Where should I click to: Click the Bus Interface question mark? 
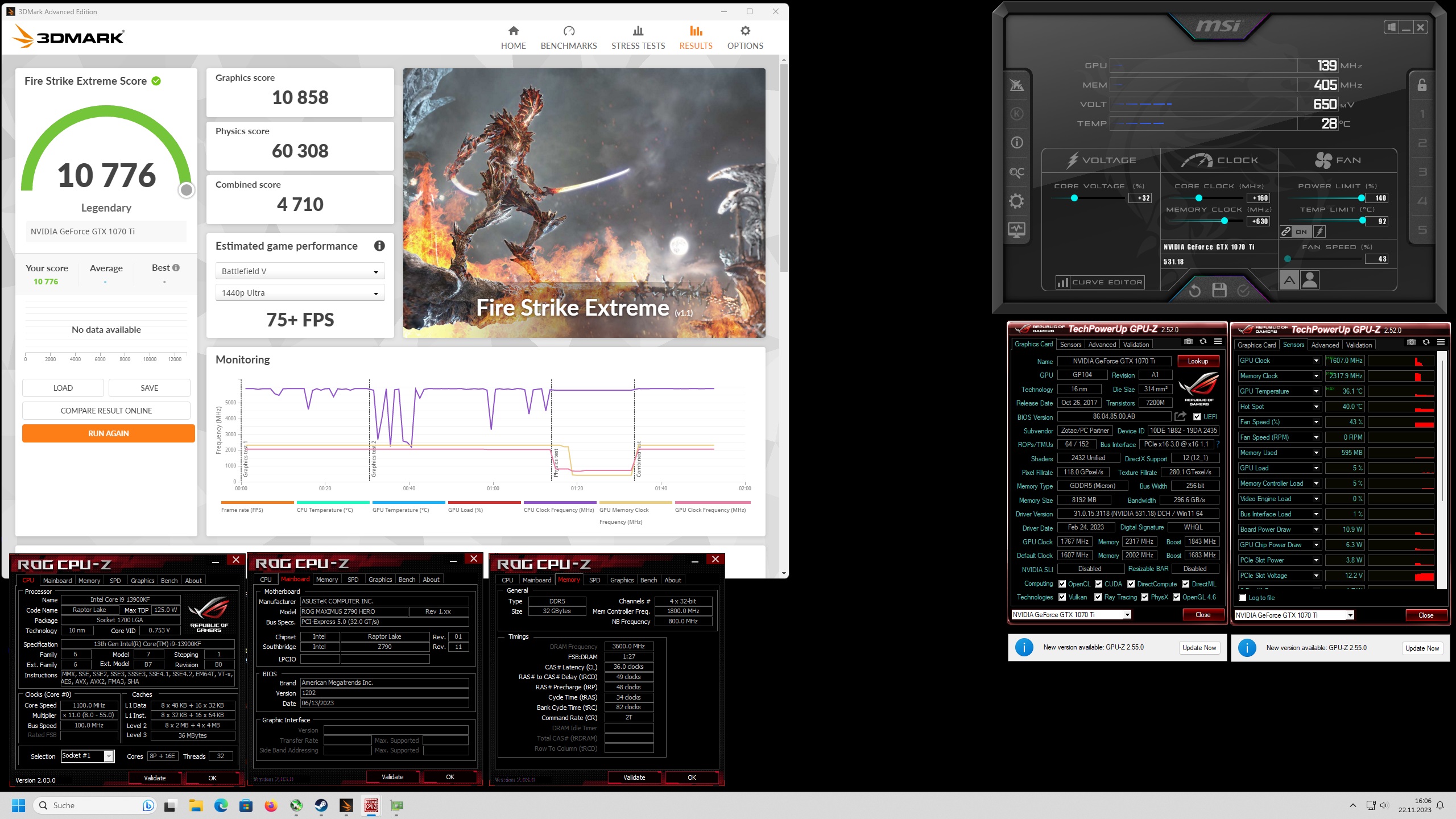1218,444
